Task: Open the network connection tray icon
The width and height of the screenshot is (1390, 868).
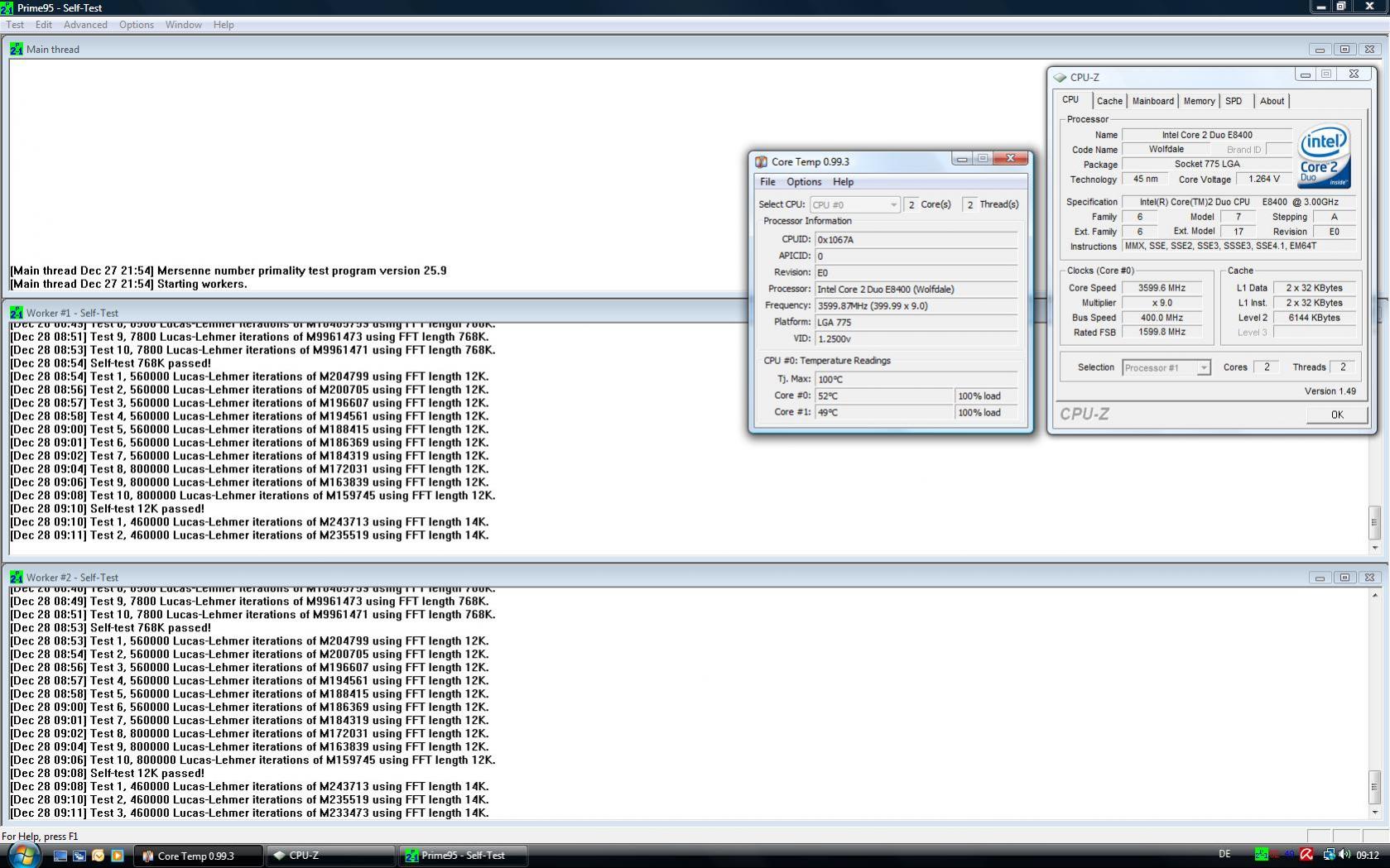Action: 1328,855
